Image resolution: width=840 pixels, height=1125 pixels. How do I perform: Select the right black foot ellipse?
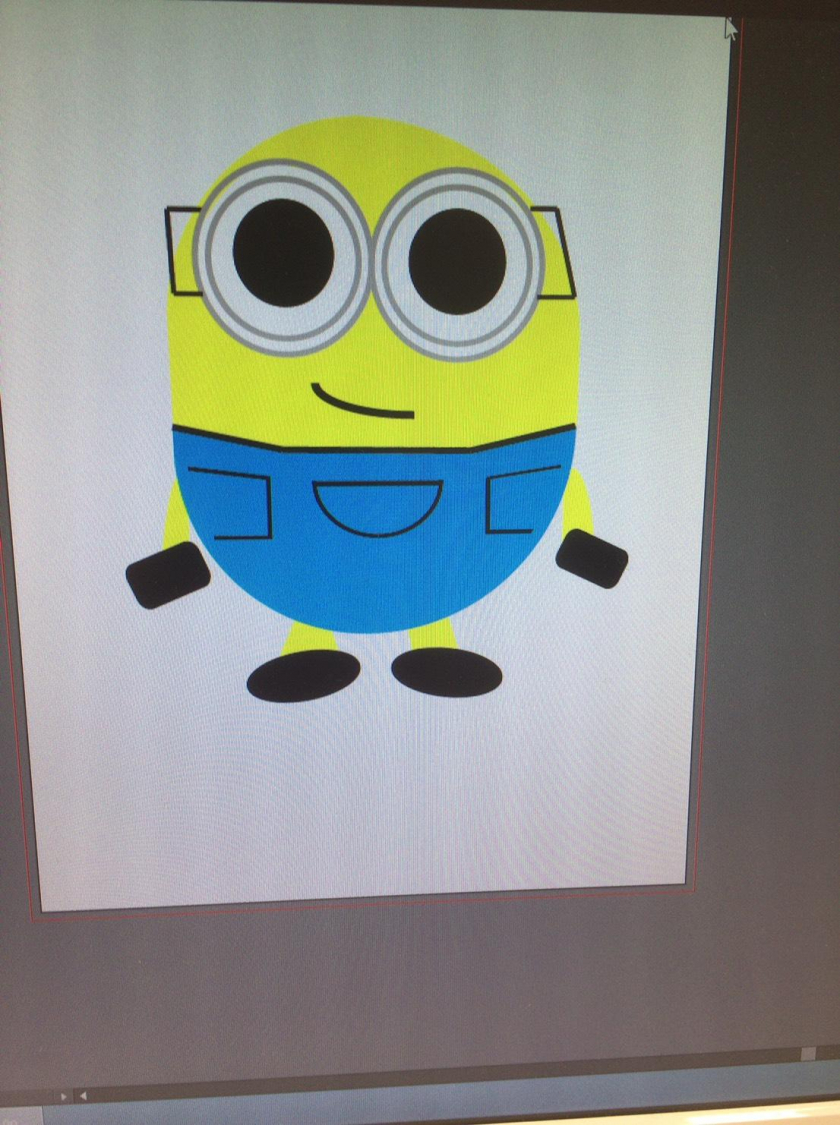pyautogui.click(x=446, y=672)
